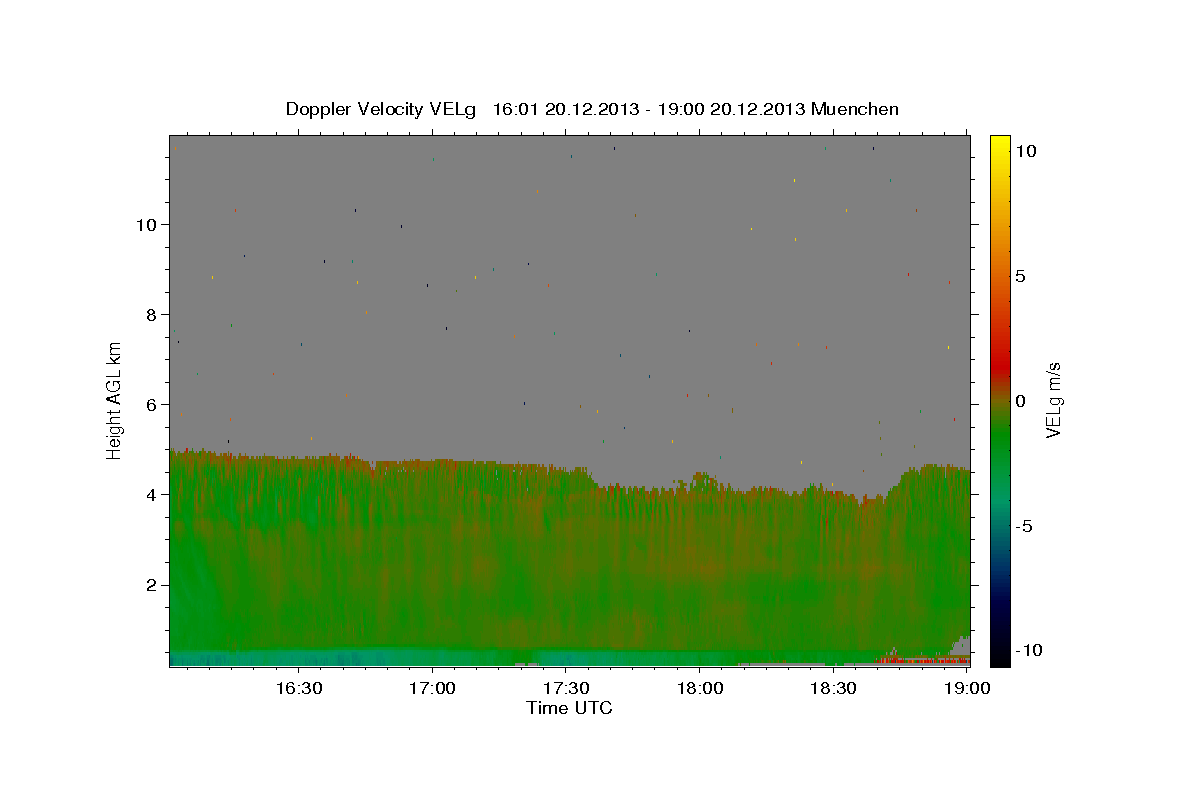Click the colorbar value -10 at bottom
The width and height of the screenshot is (1200, 800).
pos(1028,650)
